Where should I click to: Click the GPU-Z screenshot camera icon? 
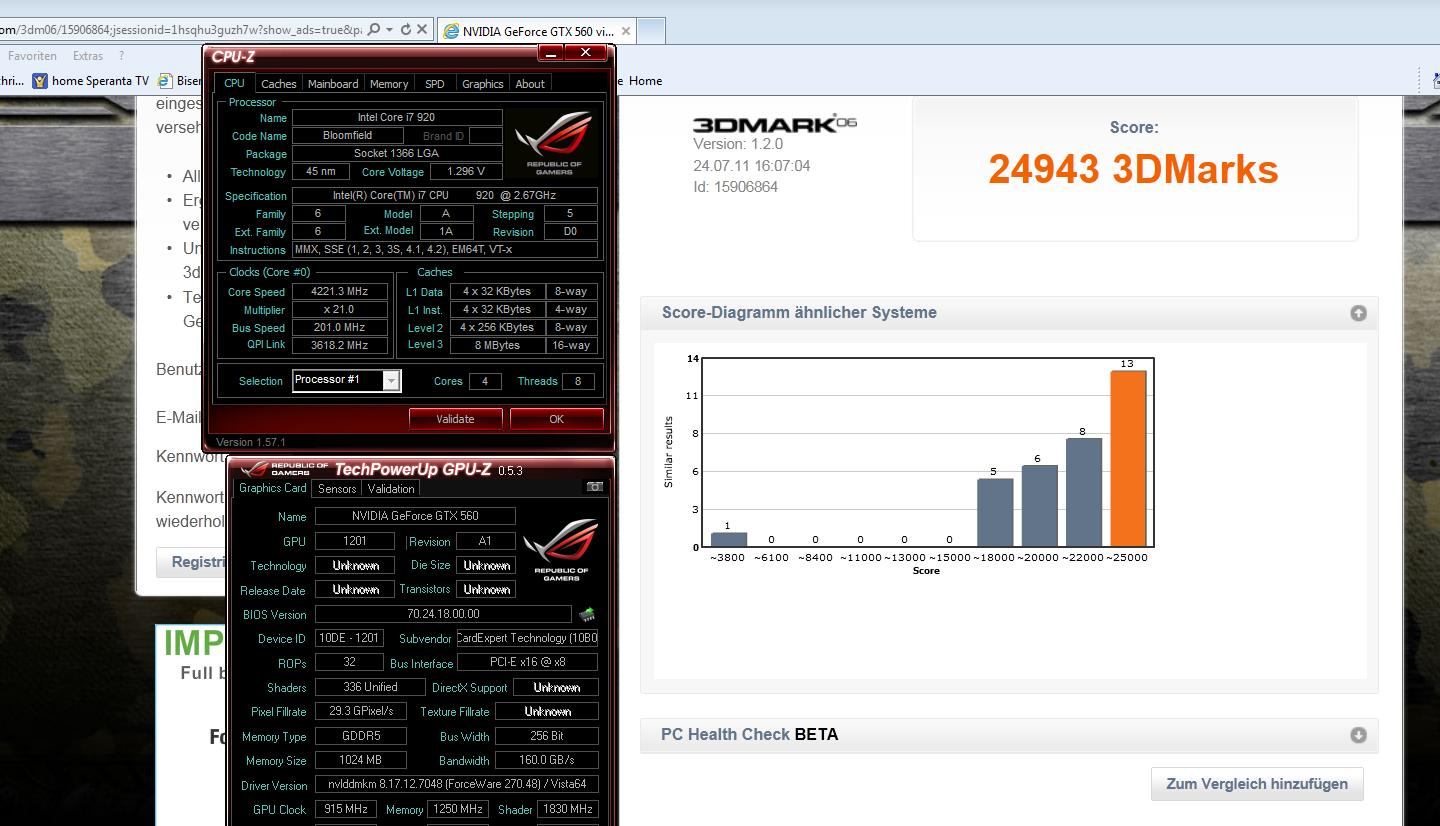click(x=595, y=486)
